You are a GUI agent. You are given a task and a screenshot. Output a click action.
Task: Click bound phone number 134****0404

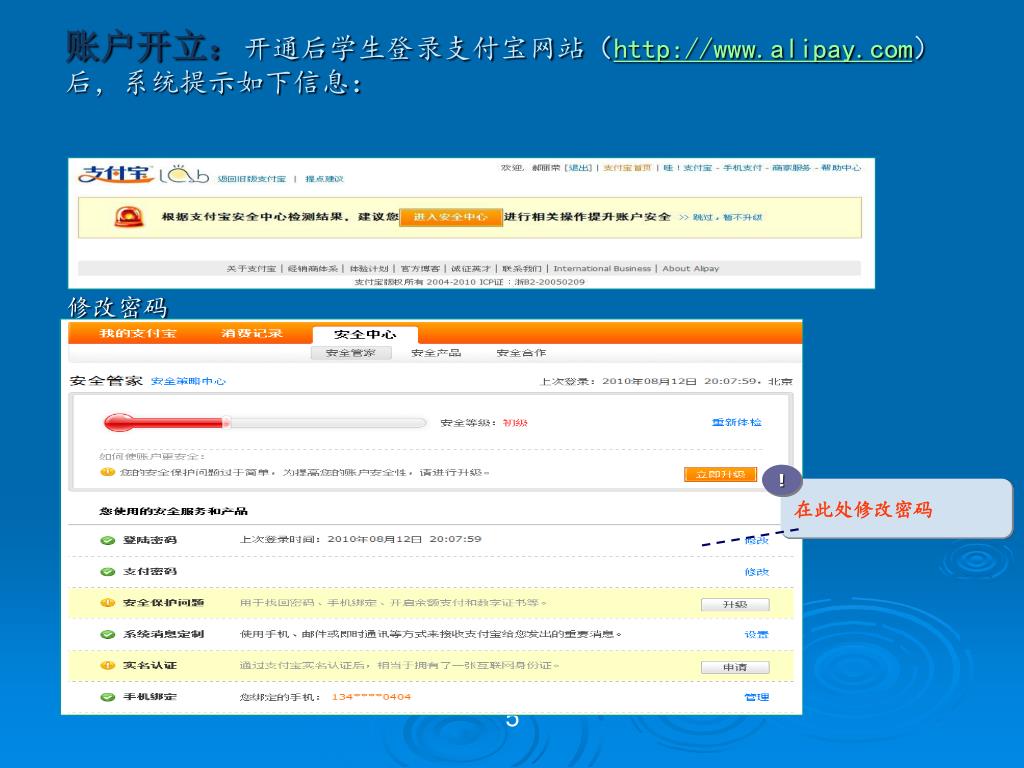pos(371,697)
